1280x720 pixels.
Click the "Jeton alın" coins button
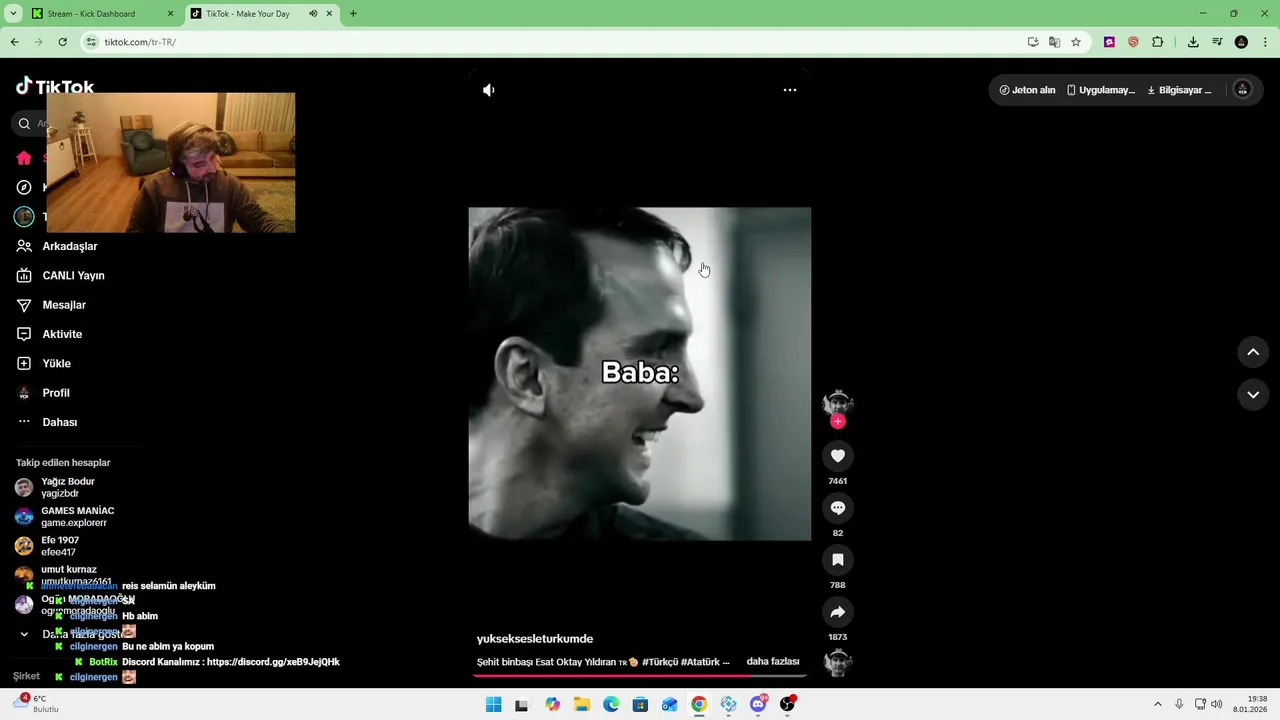(1027, 90)
